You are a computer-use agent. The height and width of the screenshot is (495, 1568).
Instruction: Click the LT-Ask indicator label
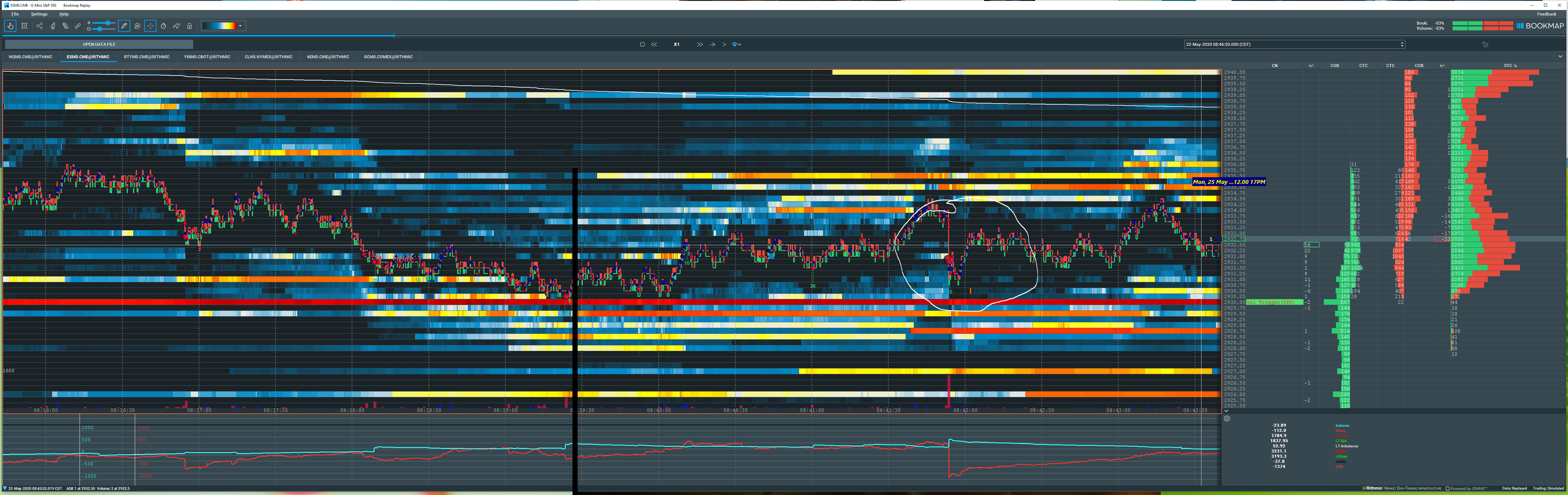point(1341,436)
